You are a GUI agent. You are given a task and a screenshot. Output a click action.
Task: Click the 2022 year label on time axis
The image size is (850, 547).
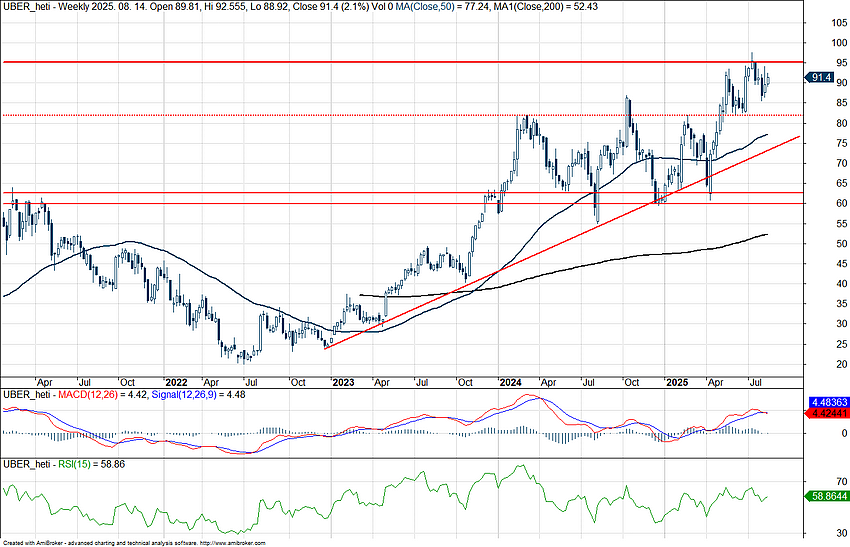tap(176, 383)
